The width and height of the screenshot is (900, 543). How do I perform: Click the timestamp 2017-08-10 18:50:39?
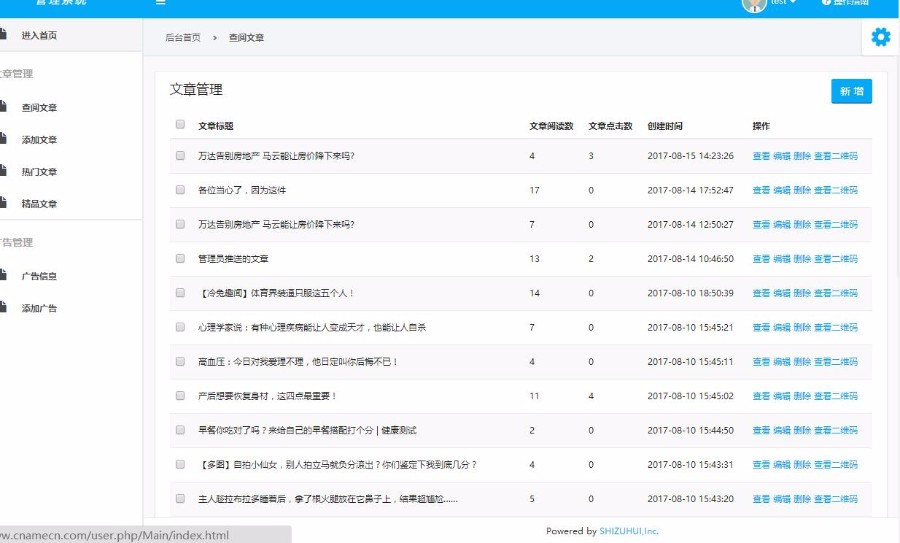(690, 293)
